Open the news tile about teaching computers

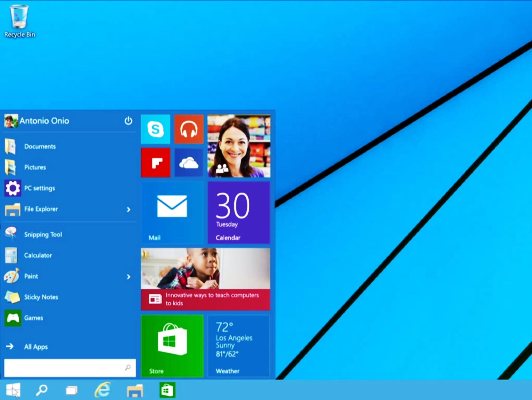[x=206, y=279]
